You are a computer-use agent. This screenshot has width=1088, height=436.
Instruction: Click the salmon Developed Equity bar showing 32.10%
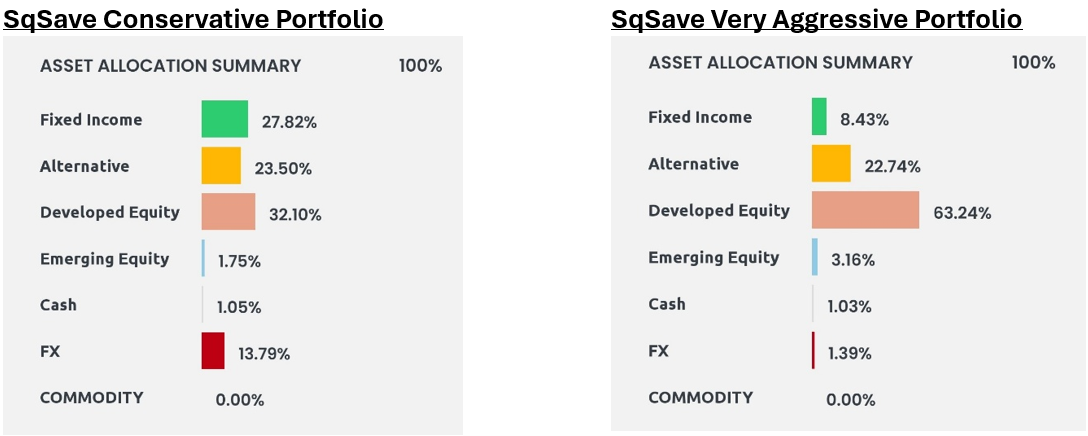tap(228, 212)
